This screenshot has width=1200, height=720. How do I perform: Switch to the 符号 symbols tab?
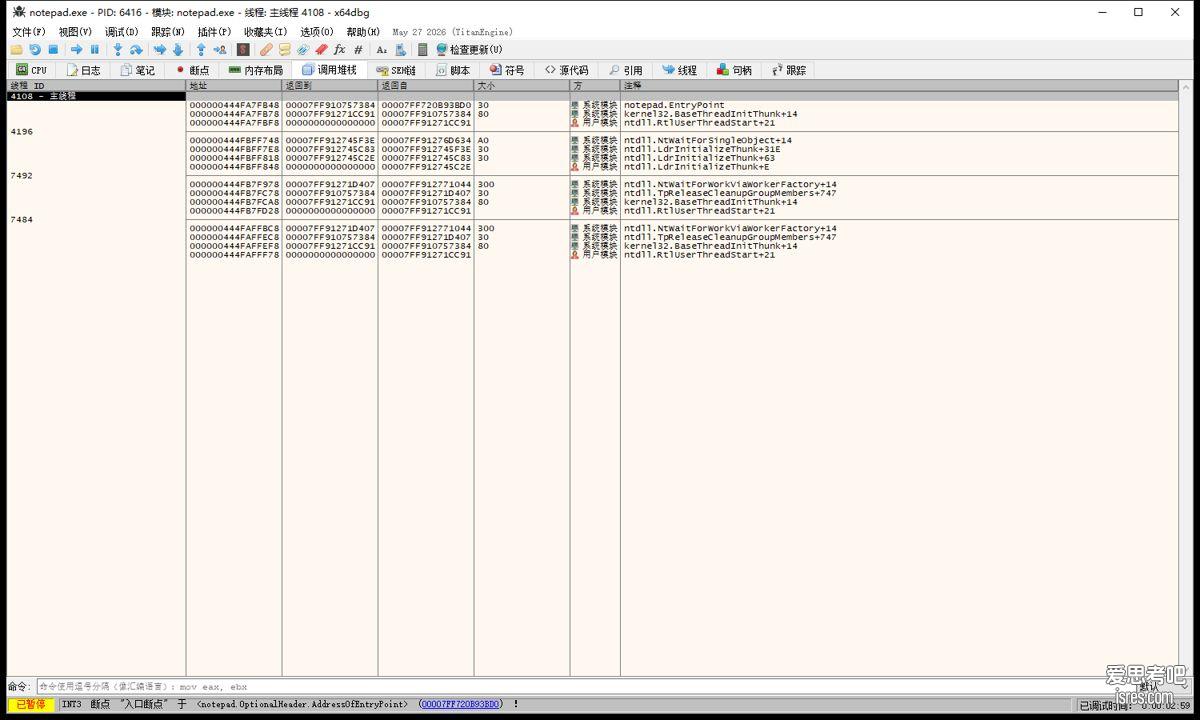click(507, 70)
